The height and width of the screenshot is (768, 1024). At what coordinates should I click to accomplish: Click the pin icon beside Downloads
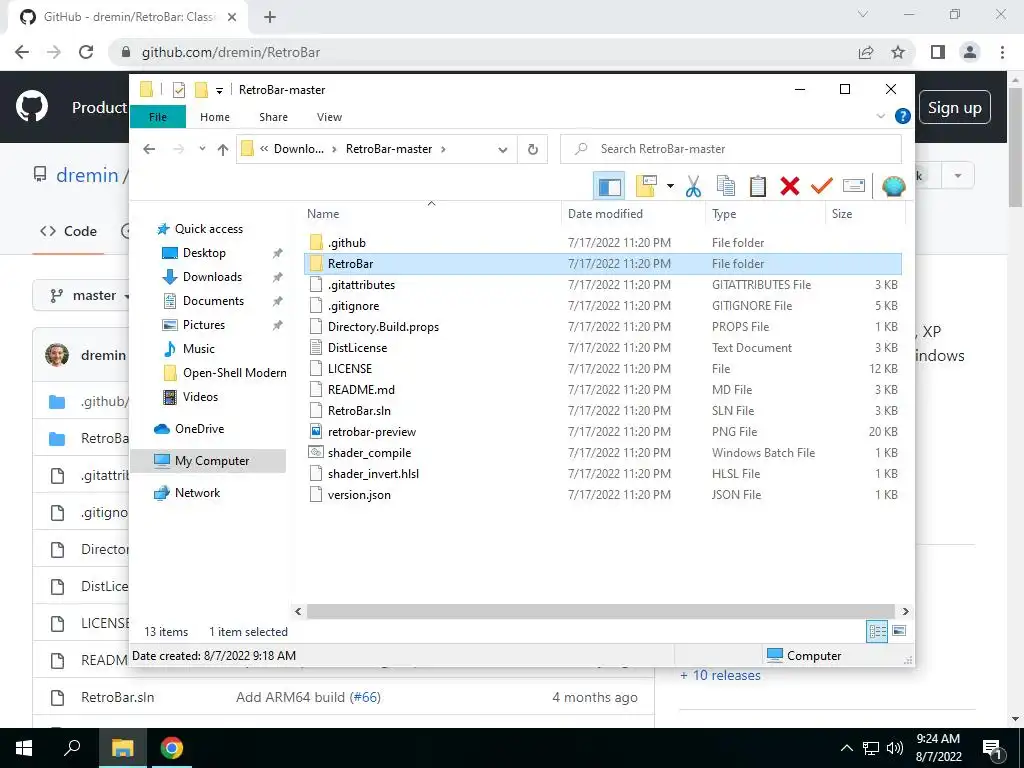coord(278,277)
